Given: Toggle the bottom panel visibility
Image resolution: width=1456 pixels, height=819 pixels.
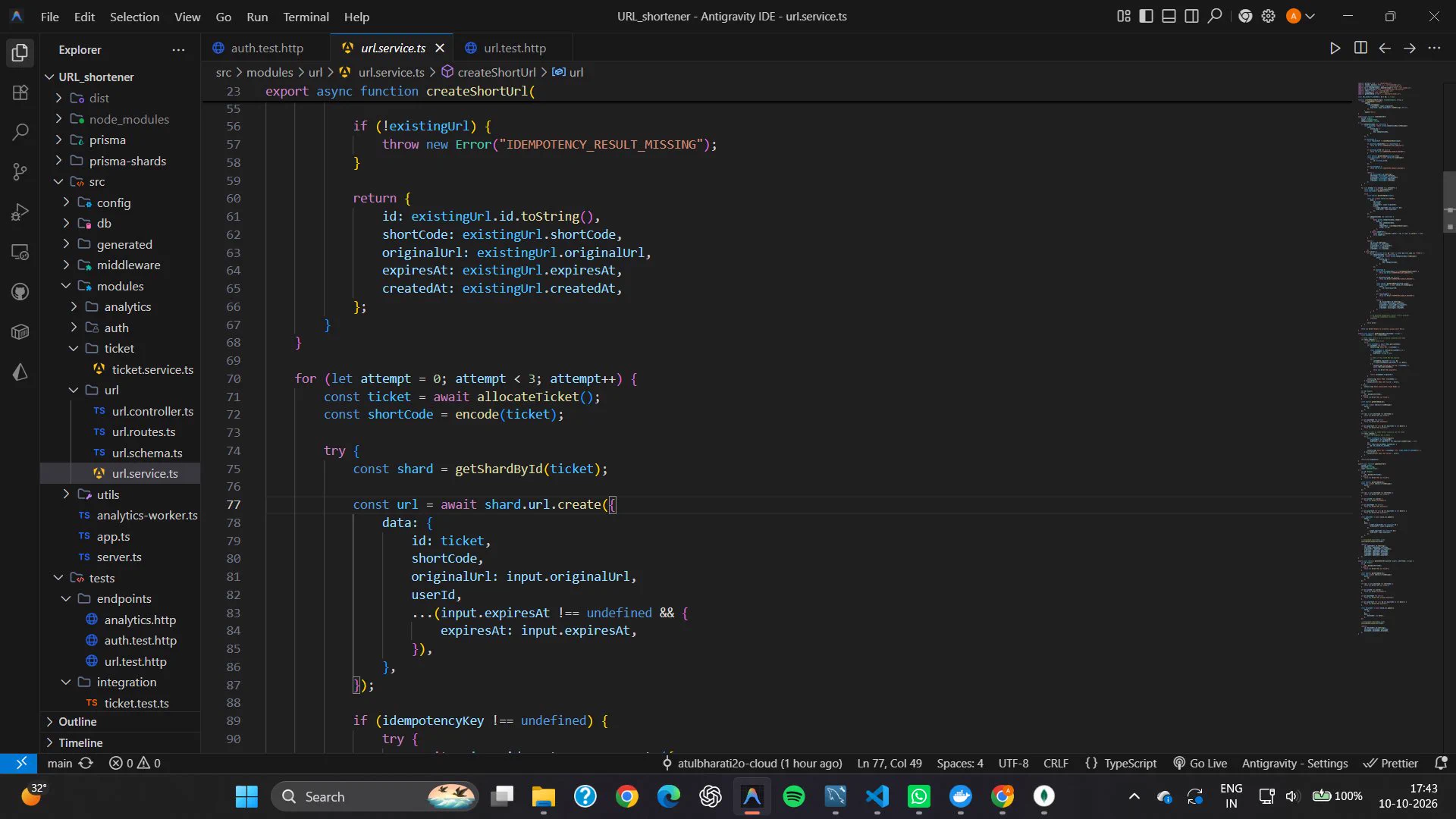Looking at the screenshot, I should point(1169,16).
